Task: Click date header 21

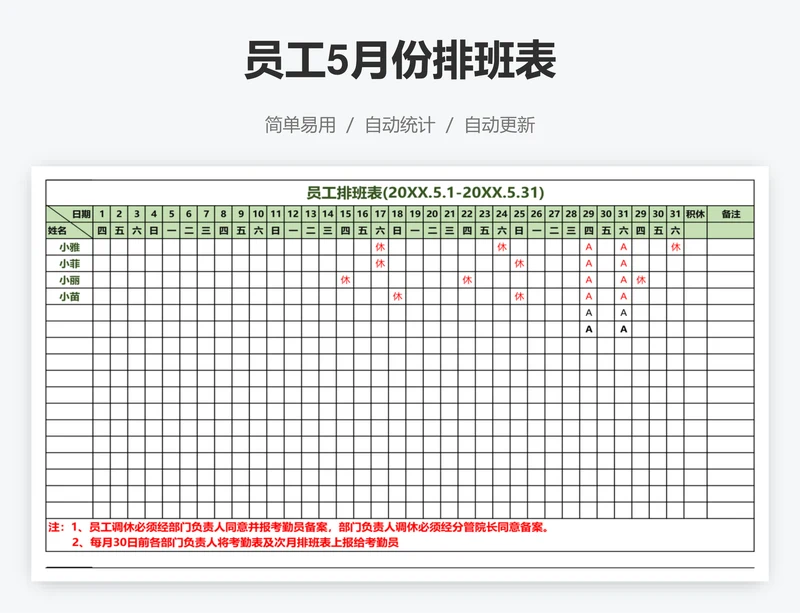Action: 449,214
